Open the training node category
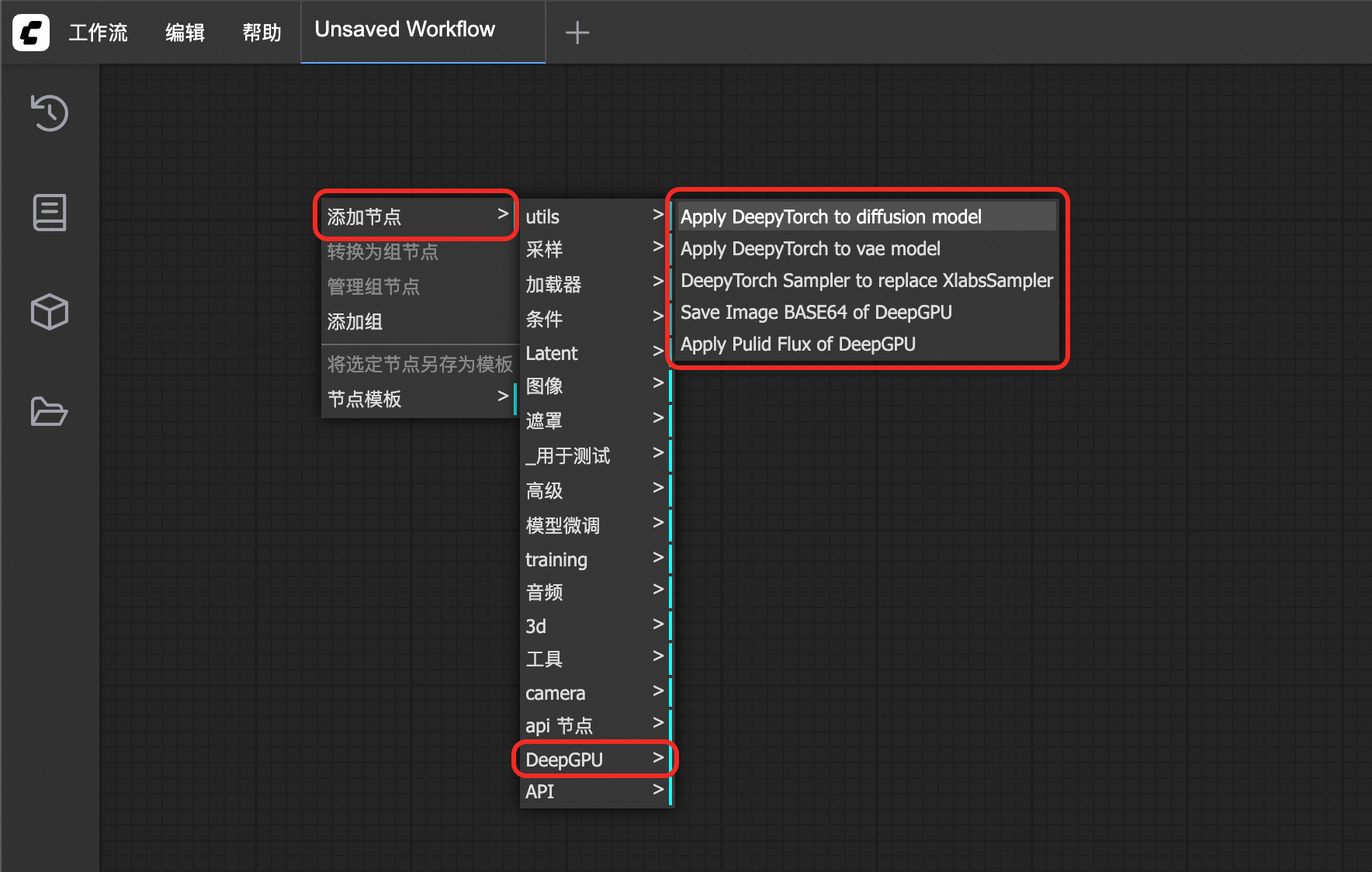 [x=594, y=559]
